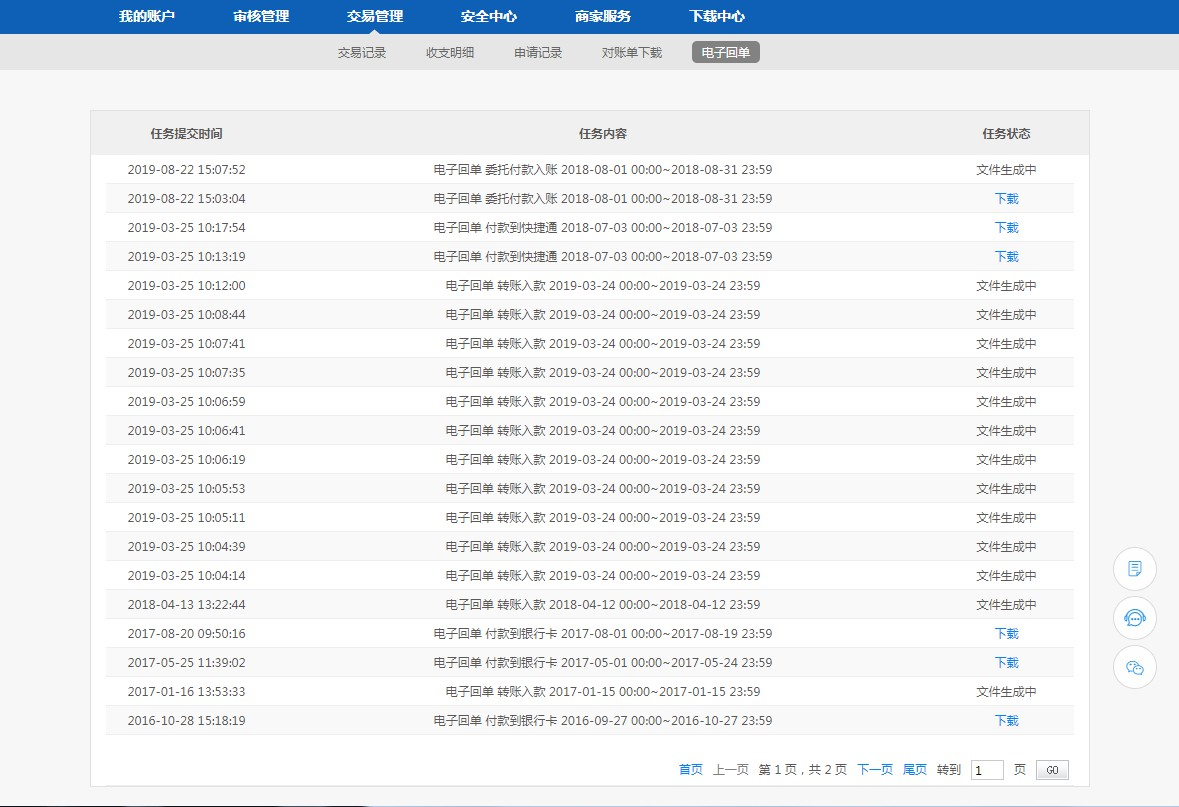Open the 商家服务 menu
The width and height of the screenshot is (1179, 807).
coord(603,16)
